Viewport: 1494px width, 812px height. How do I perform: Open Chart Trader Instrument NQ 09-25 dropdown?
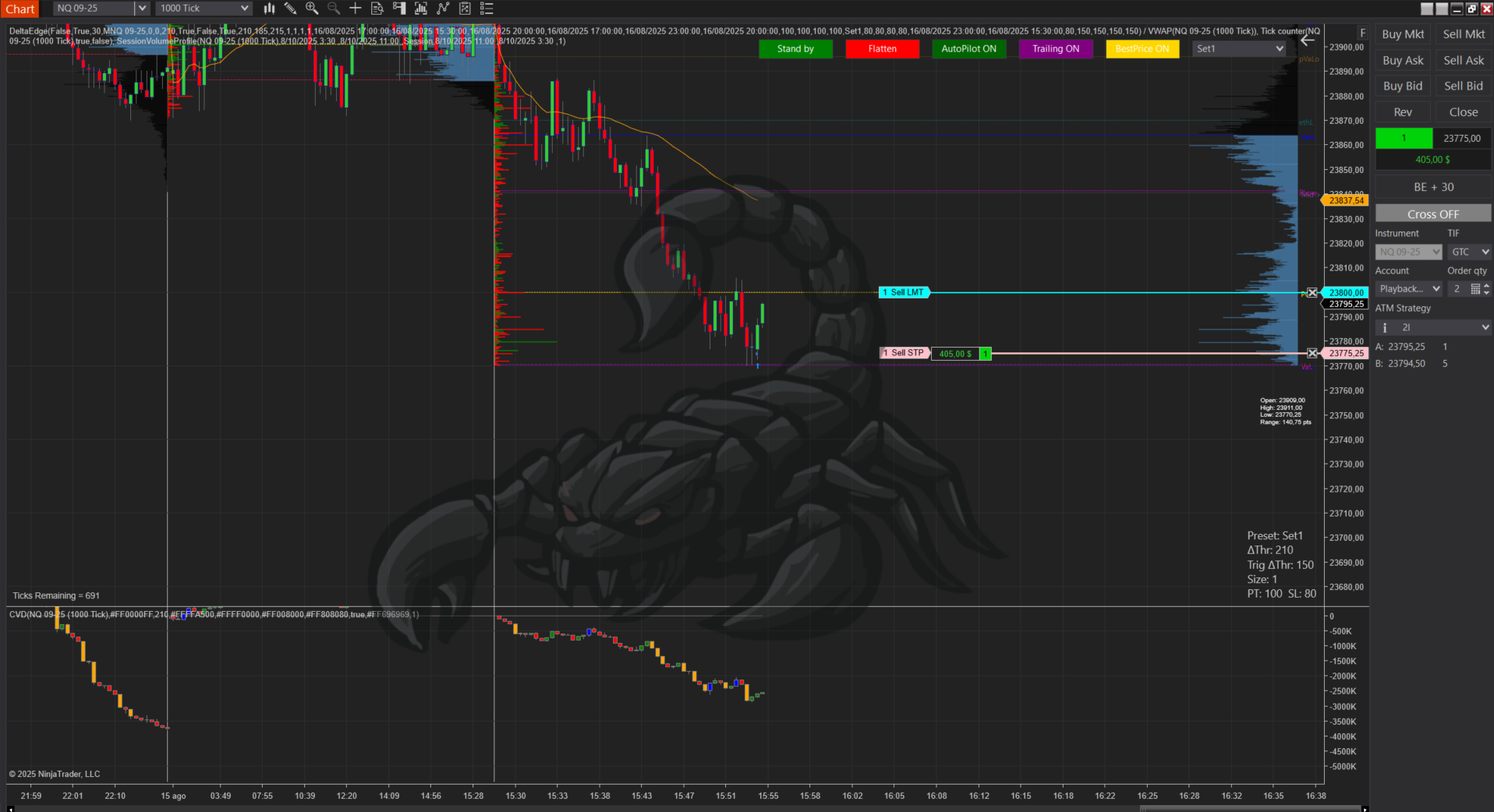(1409, 252)
